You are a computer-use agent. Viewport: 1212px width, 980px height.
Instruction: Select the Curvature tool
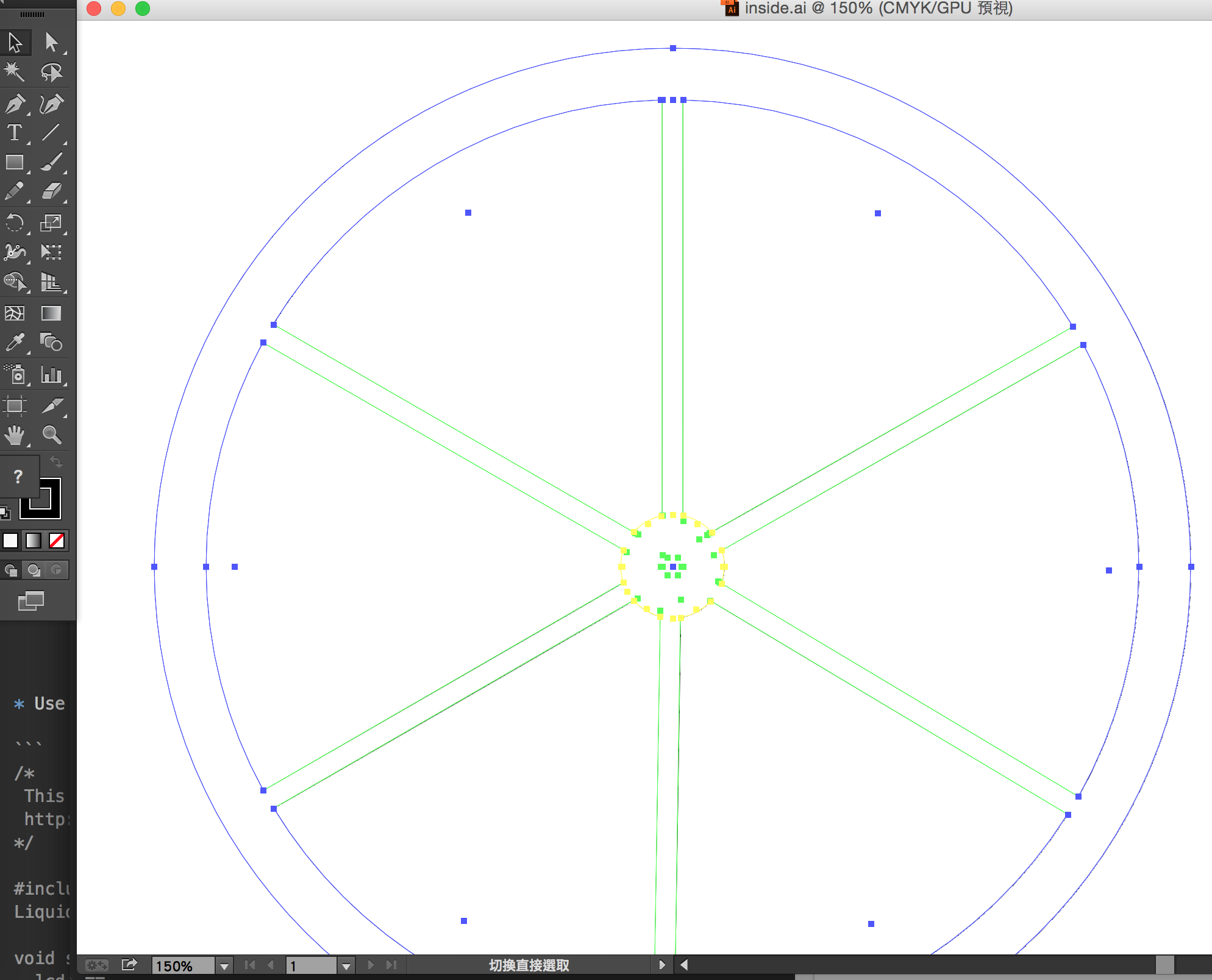point(52,104)
